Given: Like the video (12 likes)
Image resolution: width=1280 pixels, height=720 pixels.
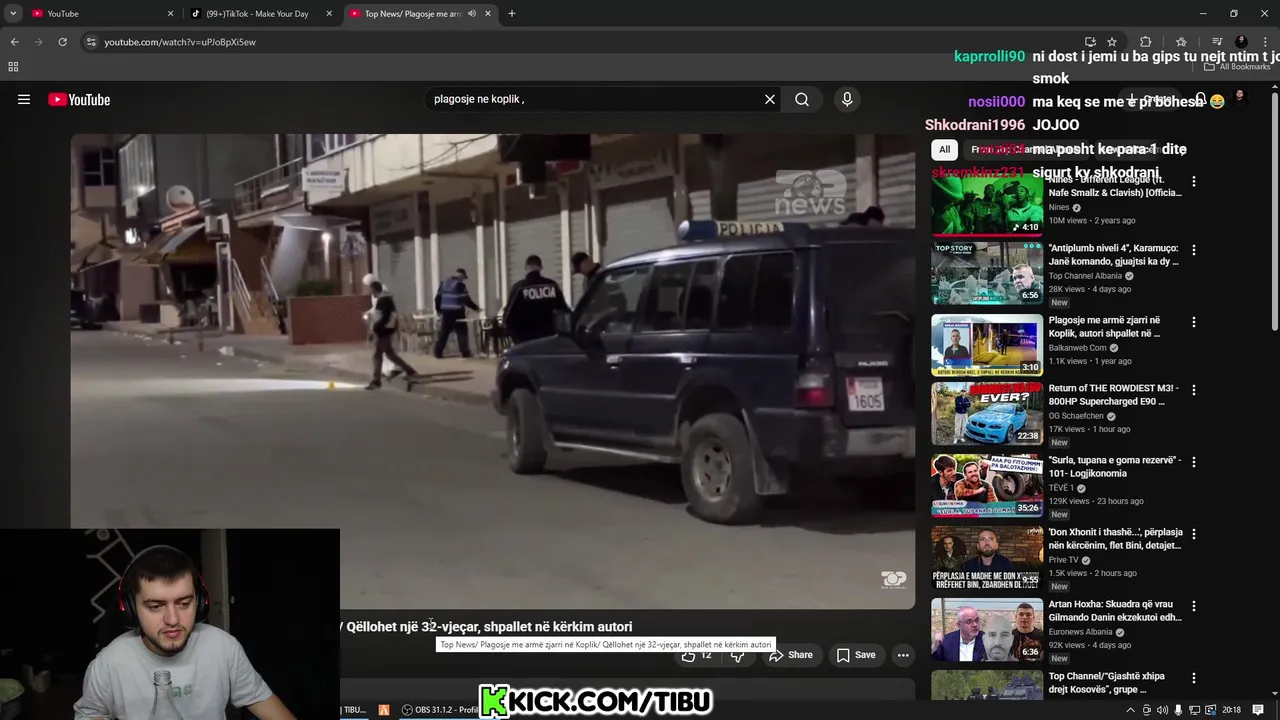Looking at the screenshot, I should (696, 655).
